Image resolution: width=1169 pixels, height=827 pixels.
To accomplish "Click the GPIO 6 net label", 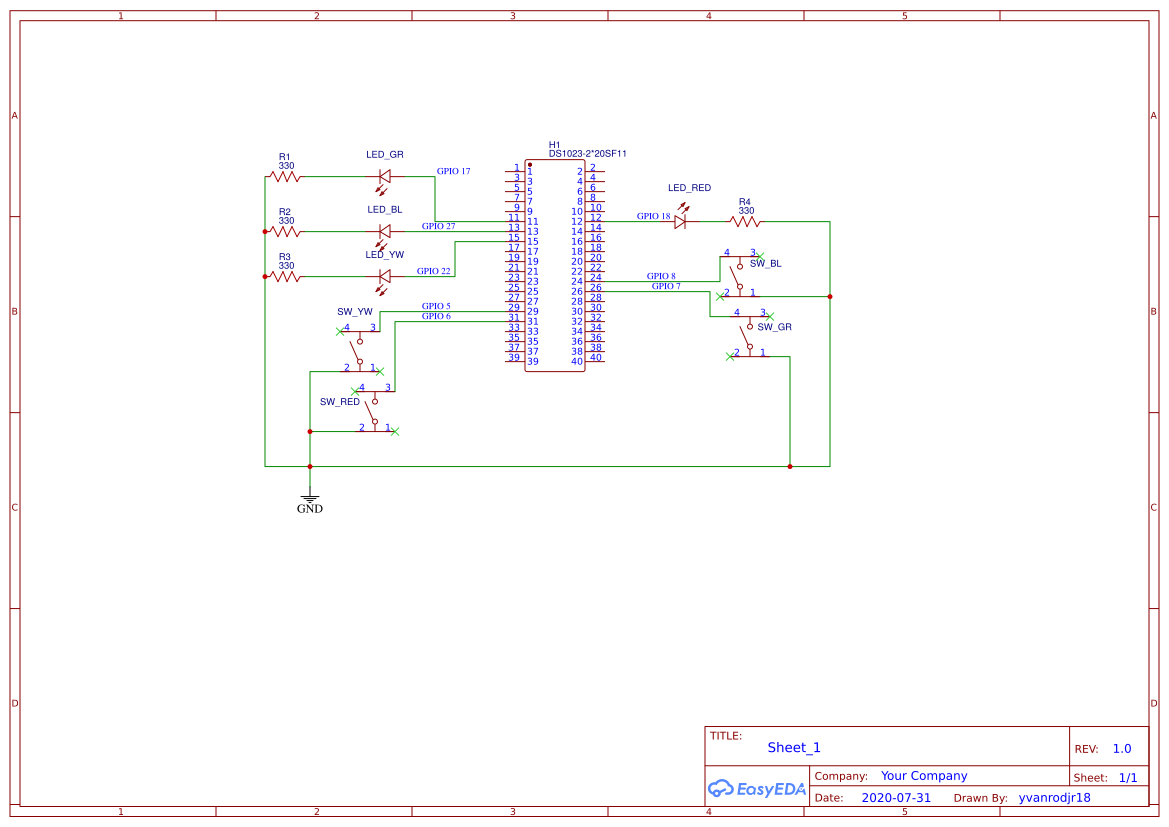I will [x=436, y=316].
